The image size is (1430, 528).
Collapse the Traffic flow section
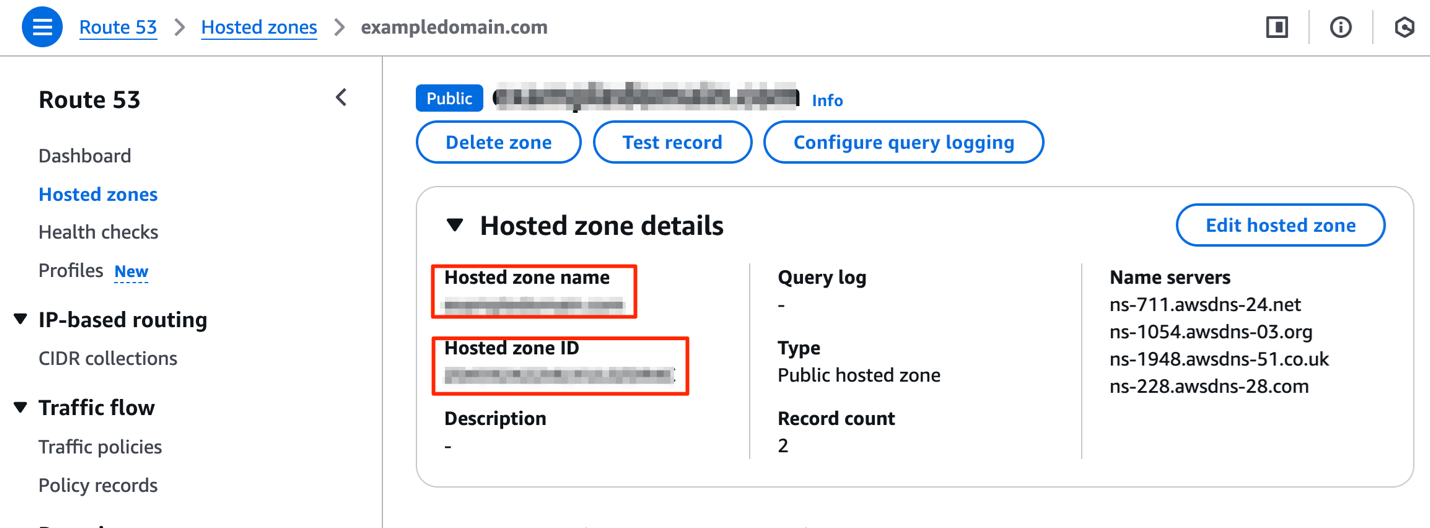pyautogui.click(x=20, y=407)
